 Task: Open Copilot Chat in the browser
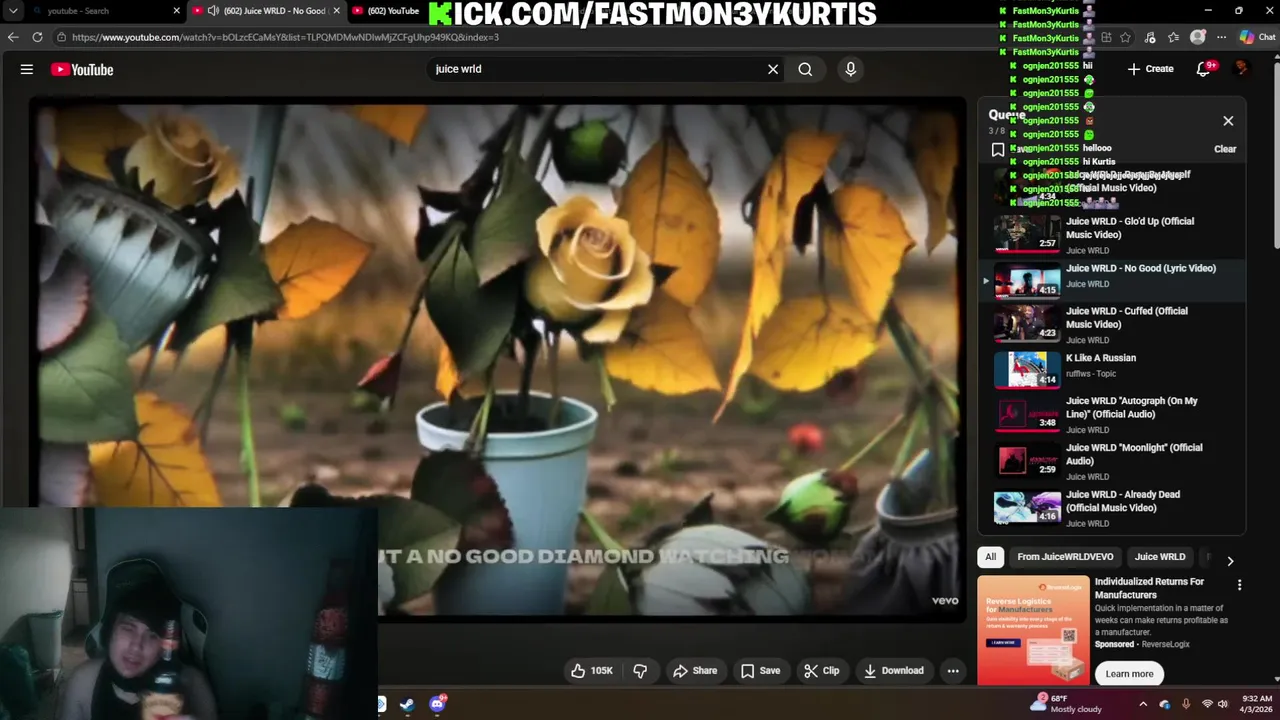pos(1257,37)
